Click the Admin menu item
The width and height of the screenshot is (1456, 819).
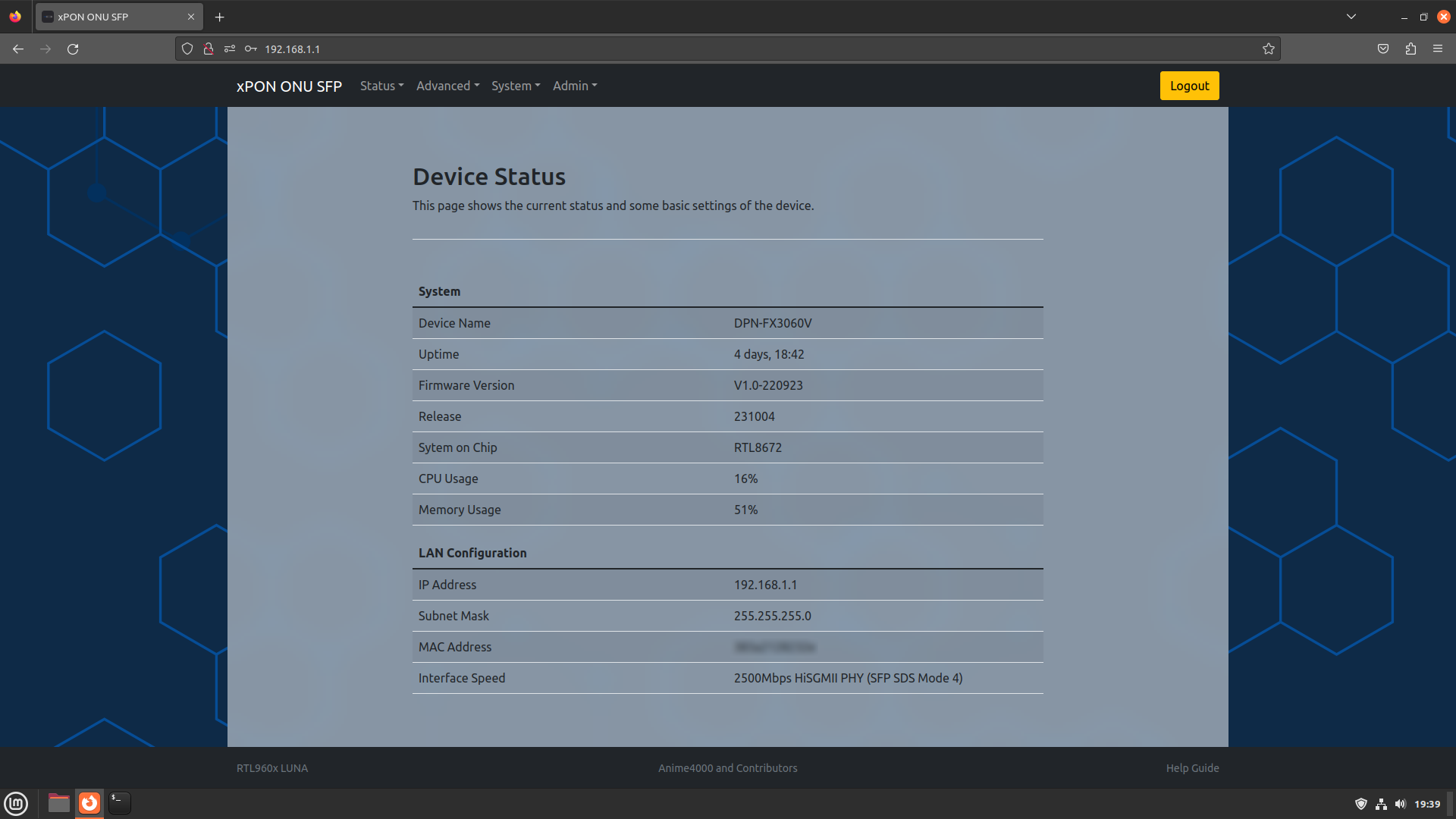tap(575, 85)
